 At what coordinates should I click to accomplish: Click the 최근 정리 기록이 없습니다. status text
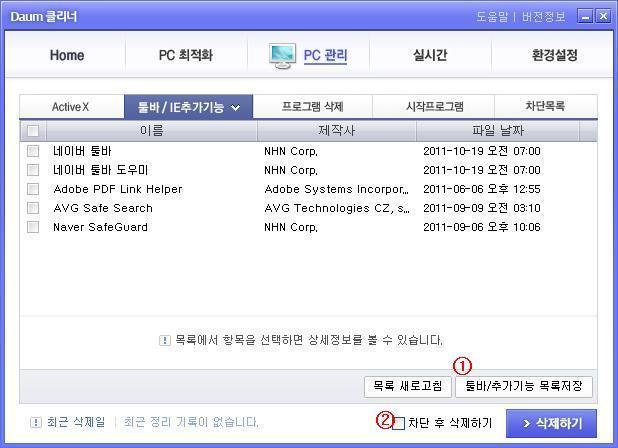point(191,422)
